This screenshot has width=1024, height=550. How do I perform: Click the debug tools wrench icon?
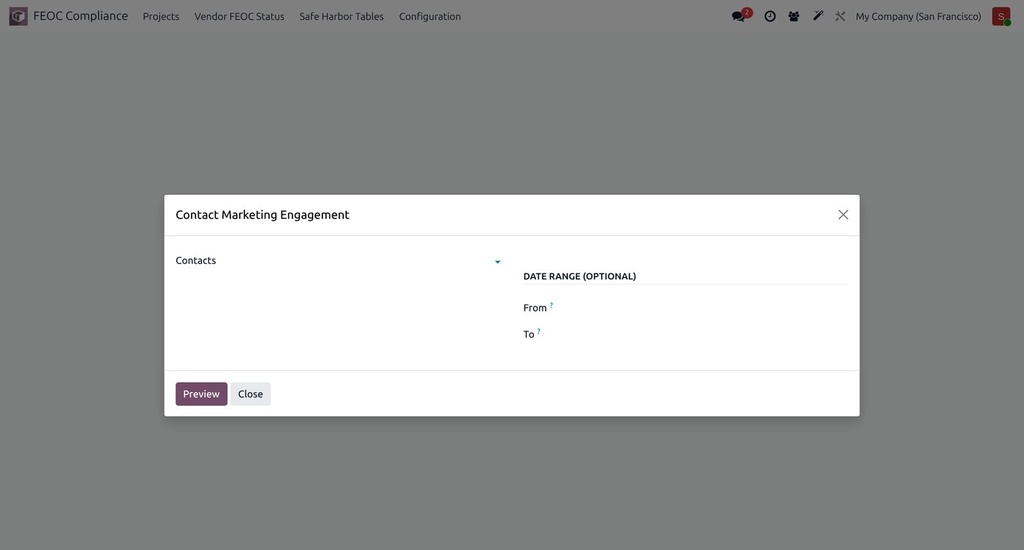pyautogui.click(x=840, y=16)
